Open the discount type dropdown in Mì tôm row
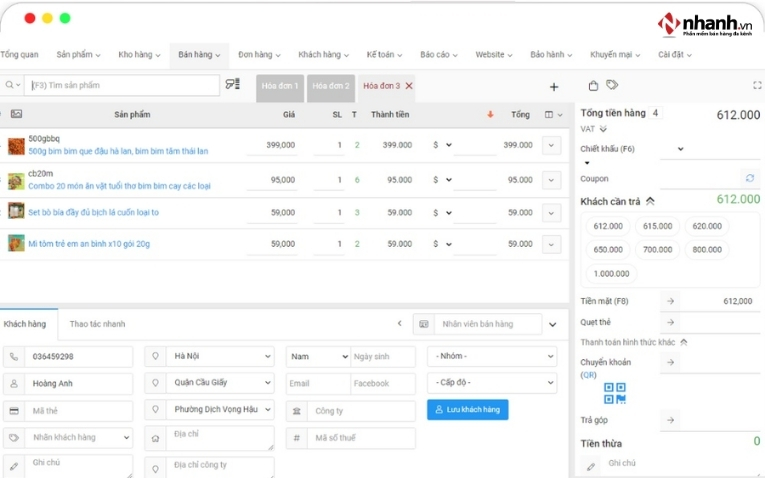This screenshot has height=478, width=765. (x=442, y=244)
